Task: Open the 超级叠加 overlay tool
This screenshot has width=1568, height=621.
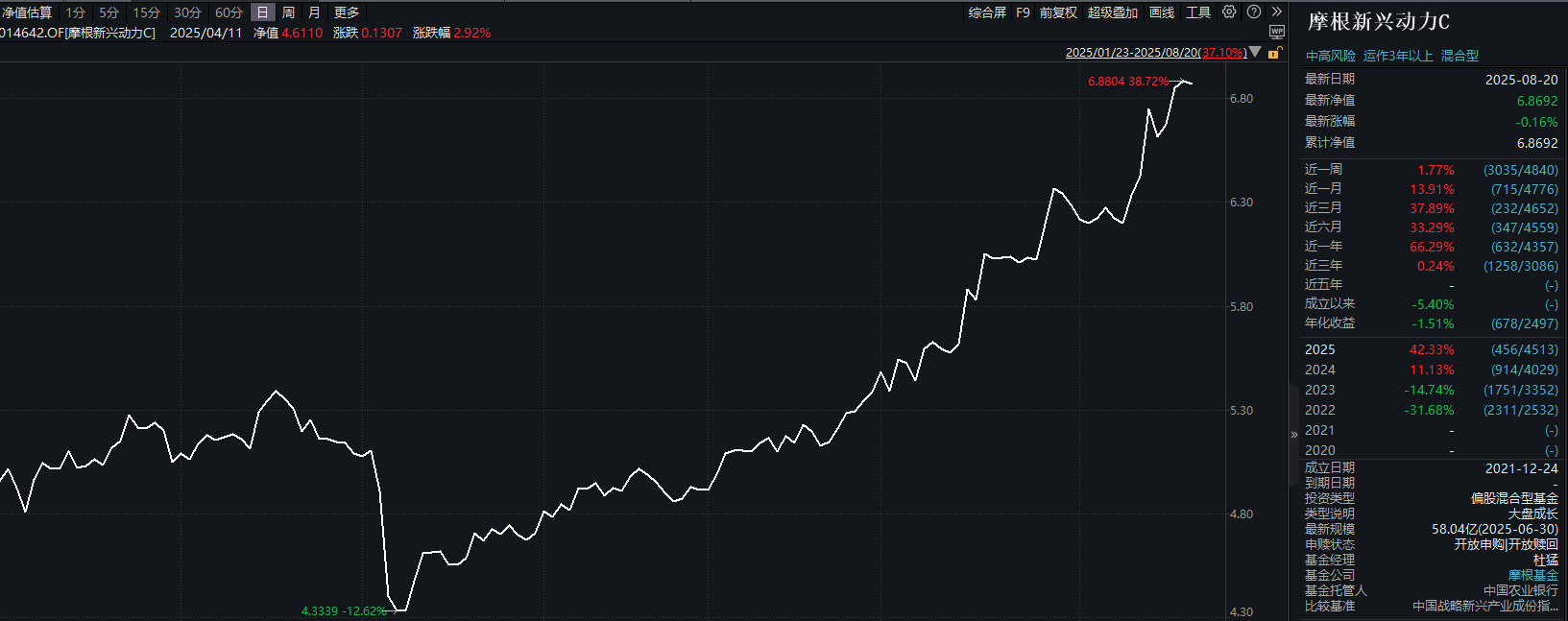Action: (x=1113, y=12)
